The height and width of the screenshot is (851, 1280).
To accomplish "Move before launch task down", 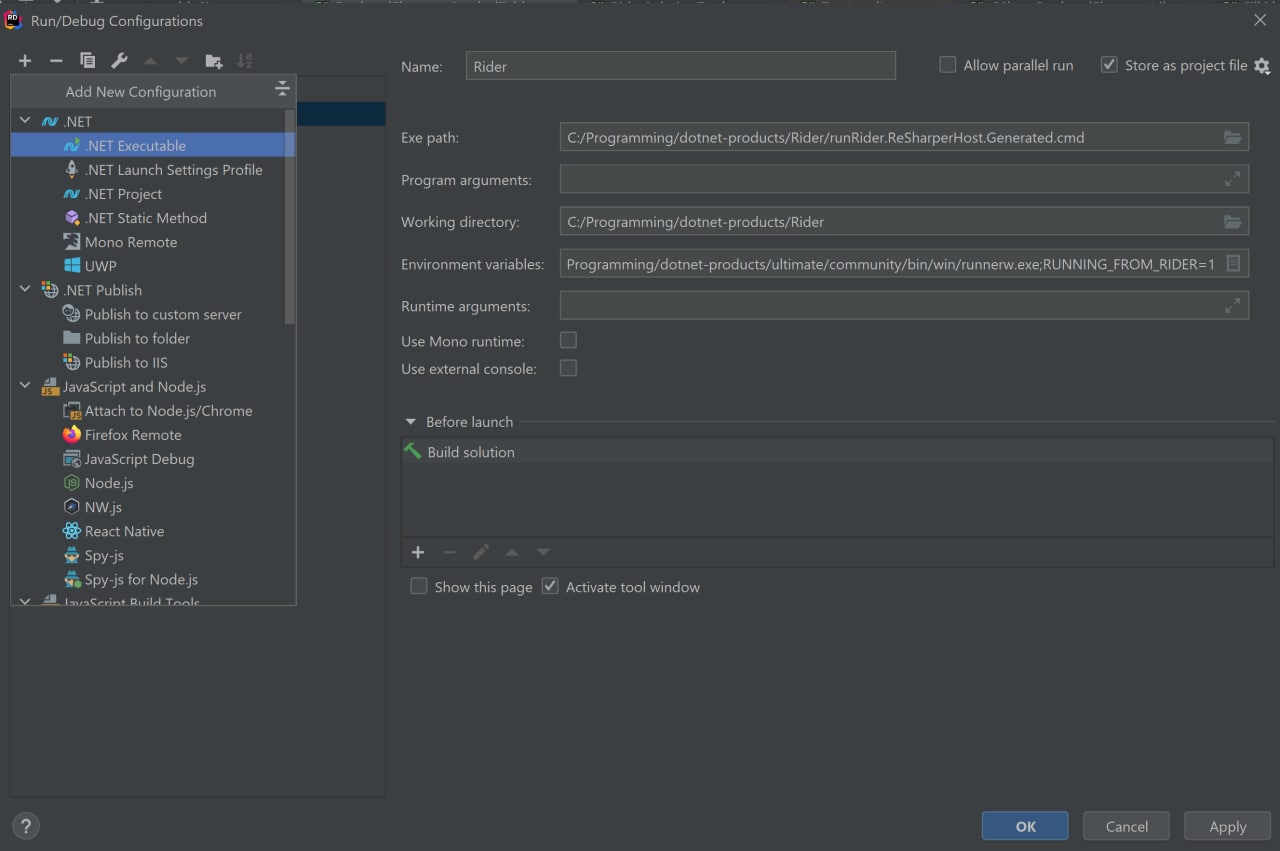I will (543, 552).
